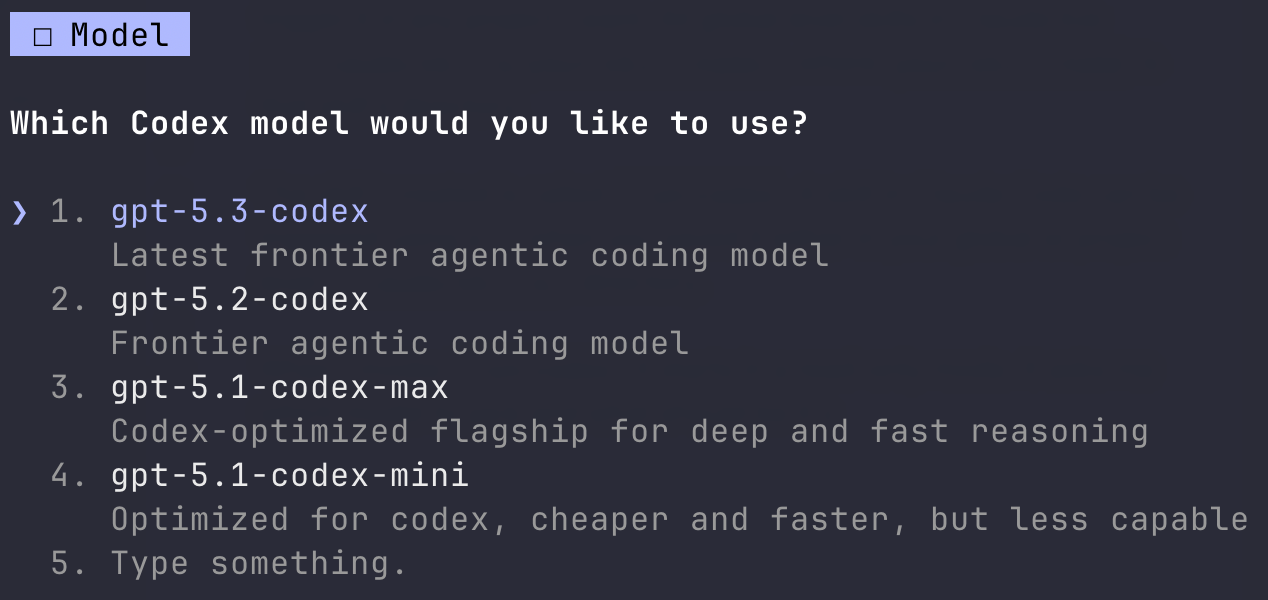Click the 'Frontier agentic coding model' description
Viewport: 1268px width, 600px height.
pos(400,343)
